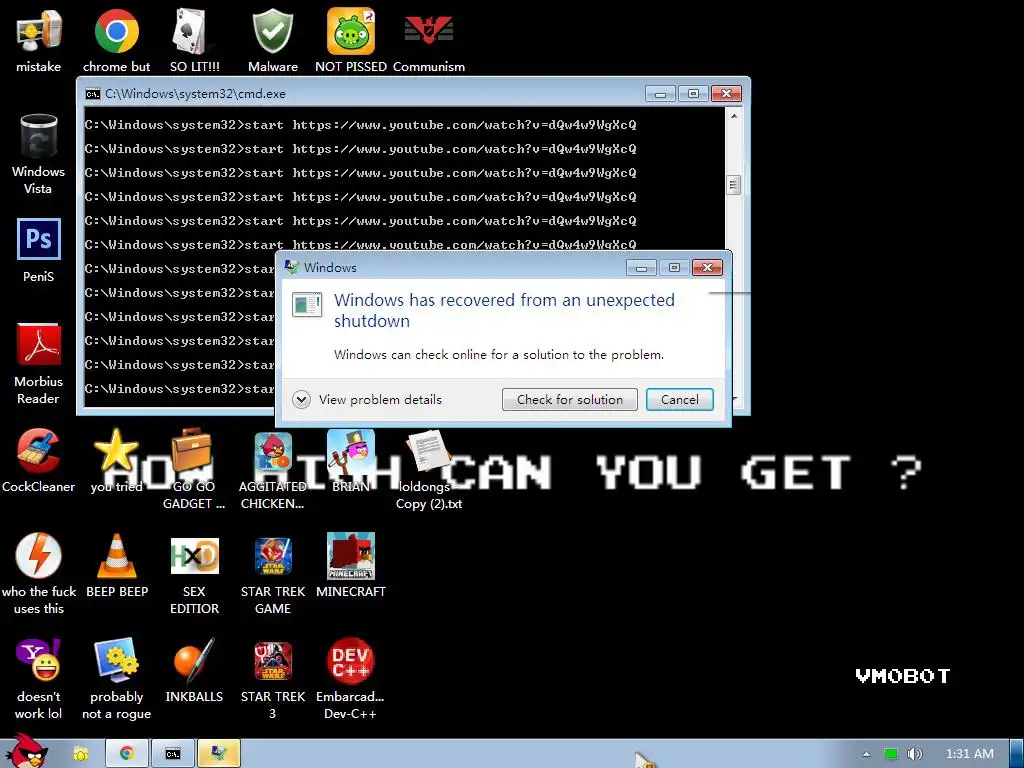The width and height of the screenshot is (1024, 768).
Task: Launch the 'INKBALLS' icon
Action: (x=194, y=671)
